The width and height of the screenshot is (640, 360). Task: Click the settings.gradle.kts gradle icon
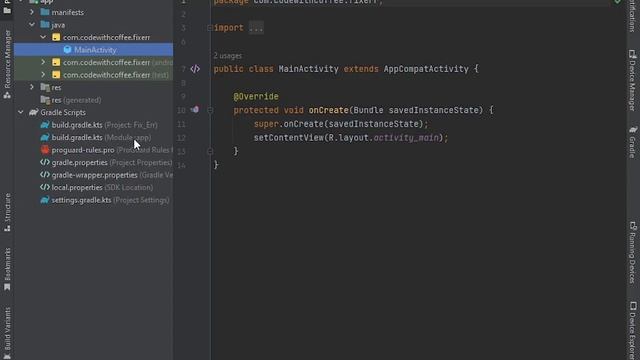pos(45,200)
